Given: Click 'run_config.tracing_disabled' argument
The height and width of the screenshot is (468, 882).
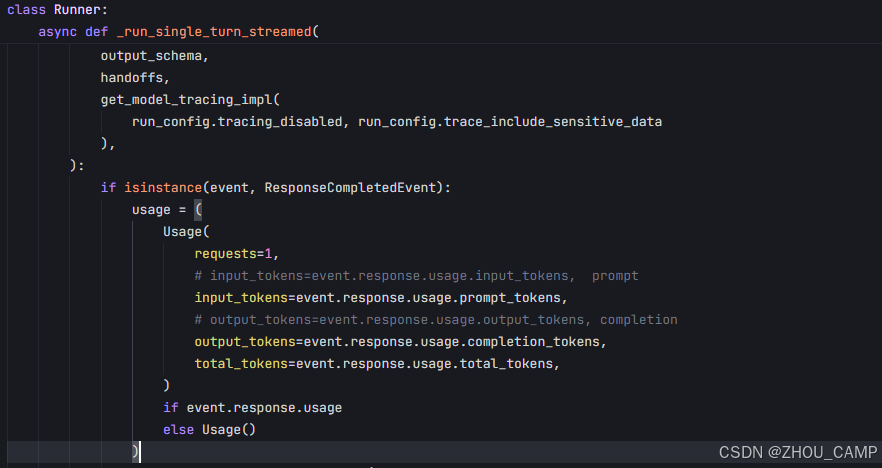Looking at the screenshot, I should (x=237, y=122).
